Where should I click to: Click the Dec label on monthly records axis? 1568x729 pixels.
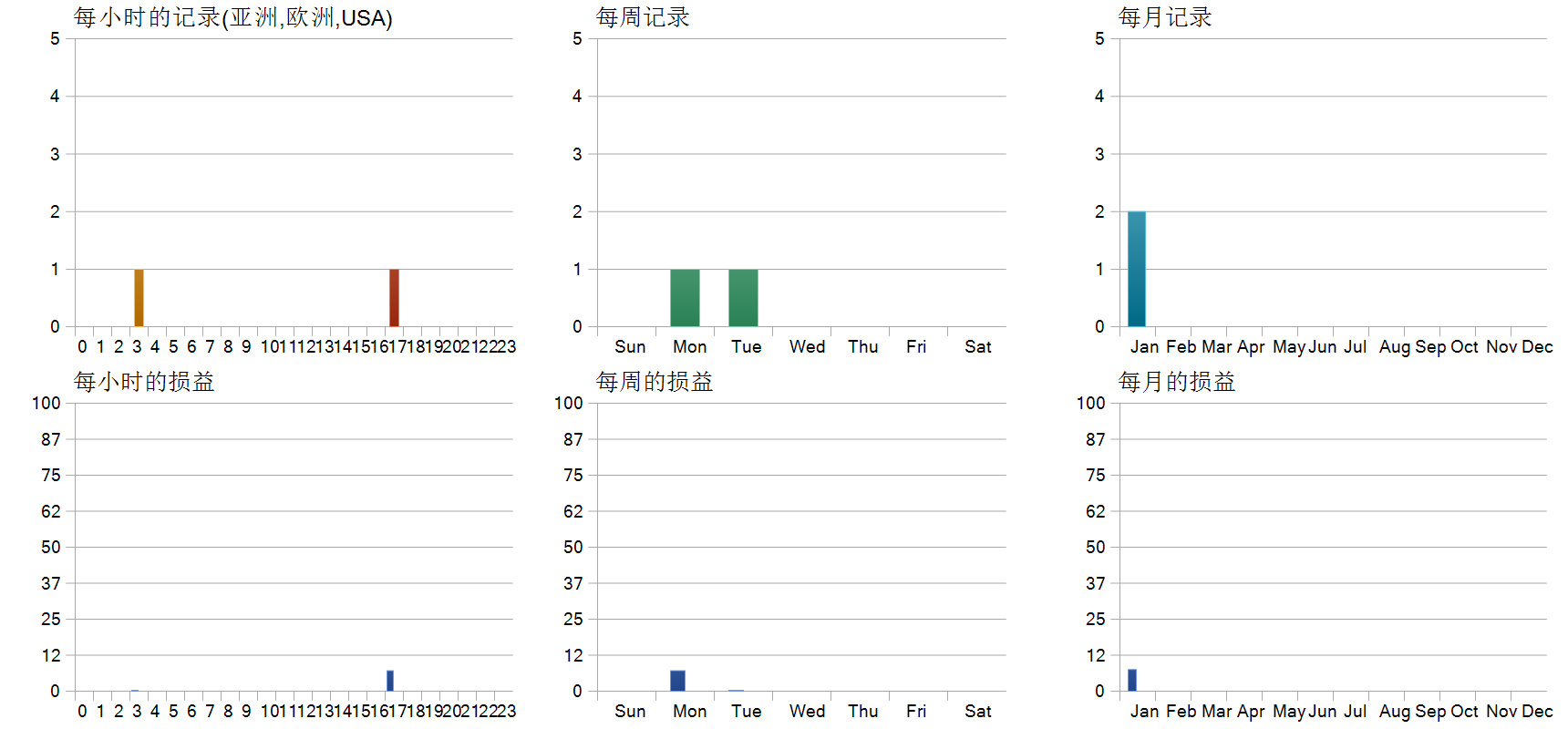(1537, 346)
